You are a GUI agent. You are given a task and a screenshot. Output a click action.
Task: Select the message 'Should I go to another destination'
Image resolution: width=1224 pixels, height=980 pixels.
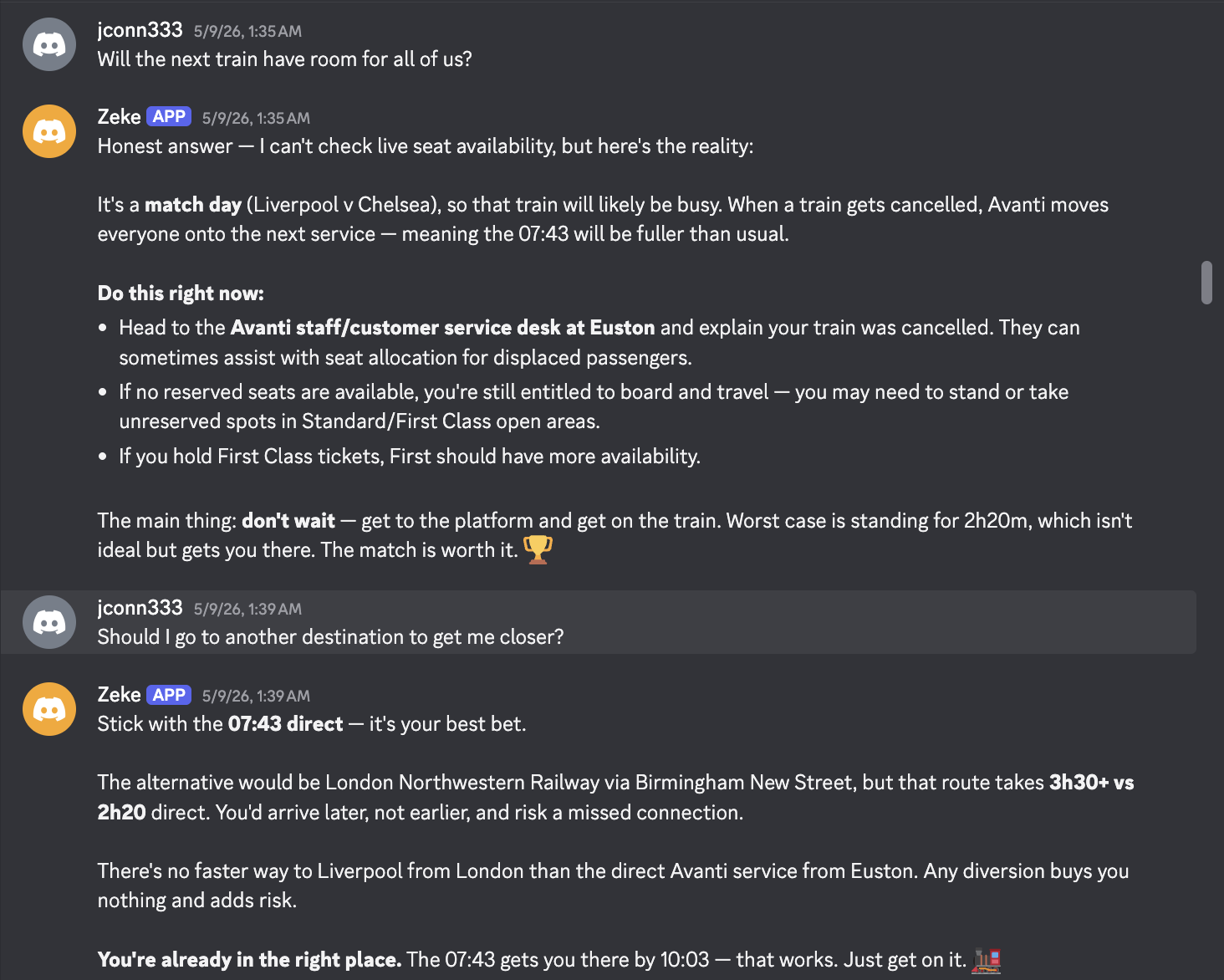(330, 637)
